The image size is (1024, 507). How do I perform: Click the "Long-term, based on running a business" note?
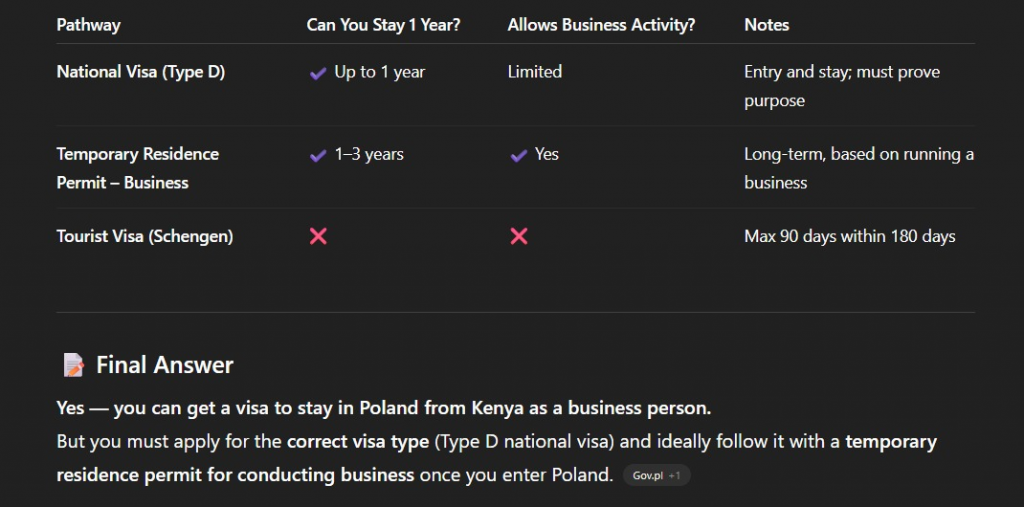pyautogui.click(x=858, y=168)
